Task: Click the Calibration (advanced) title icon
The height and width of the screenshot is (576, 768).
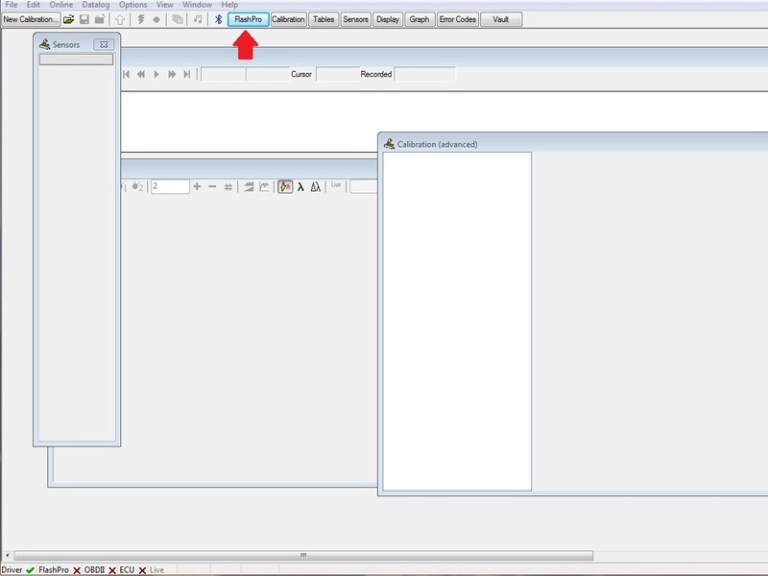Action: click(389, 144)
